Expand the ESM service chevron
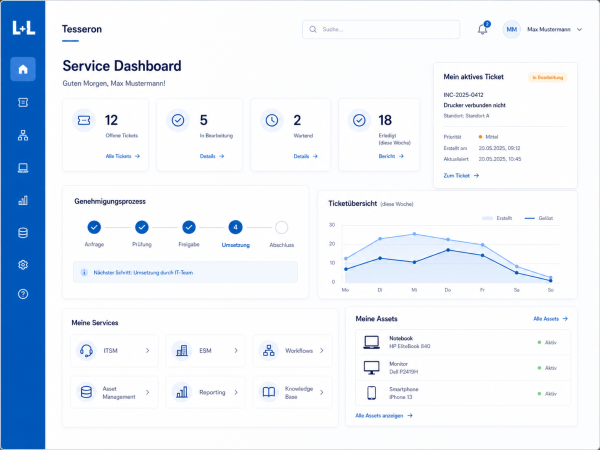 236,351
